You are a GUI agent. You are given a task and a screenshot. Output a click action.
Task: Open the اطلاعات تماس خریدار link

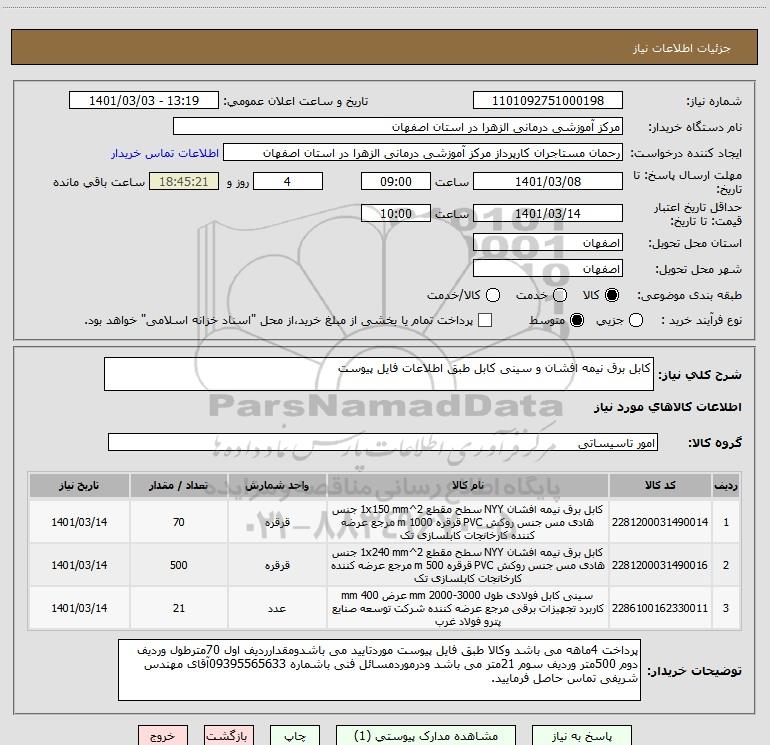(x=165, y=153)
